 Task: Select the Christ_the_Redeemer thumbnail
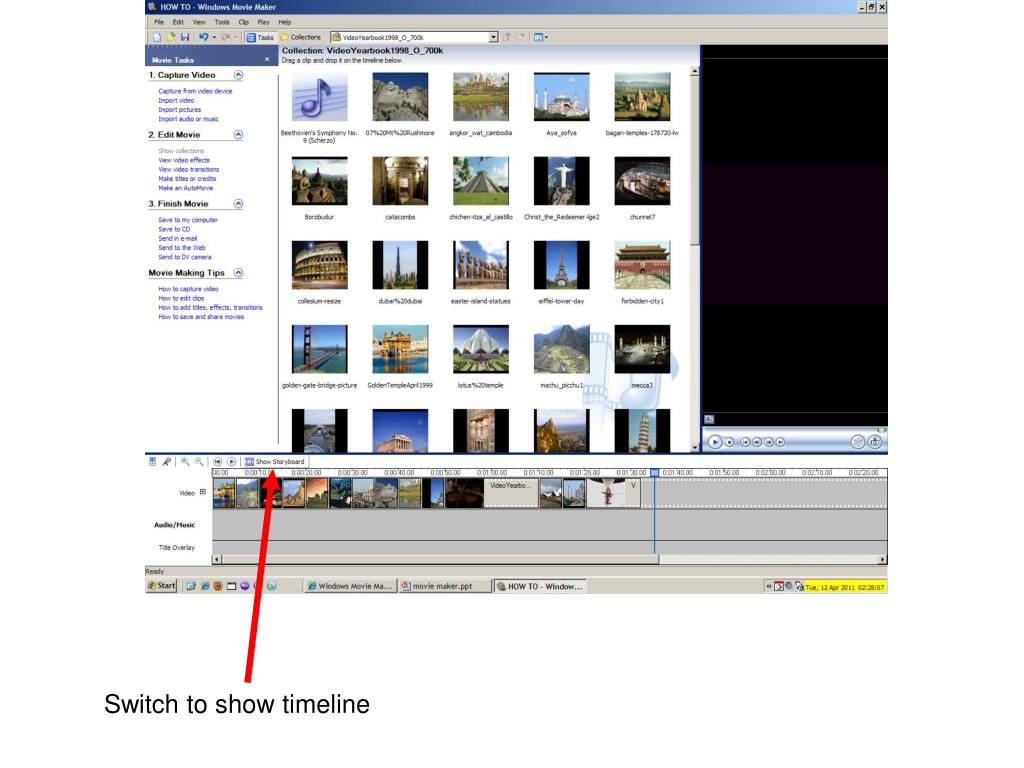click(562, 181)
